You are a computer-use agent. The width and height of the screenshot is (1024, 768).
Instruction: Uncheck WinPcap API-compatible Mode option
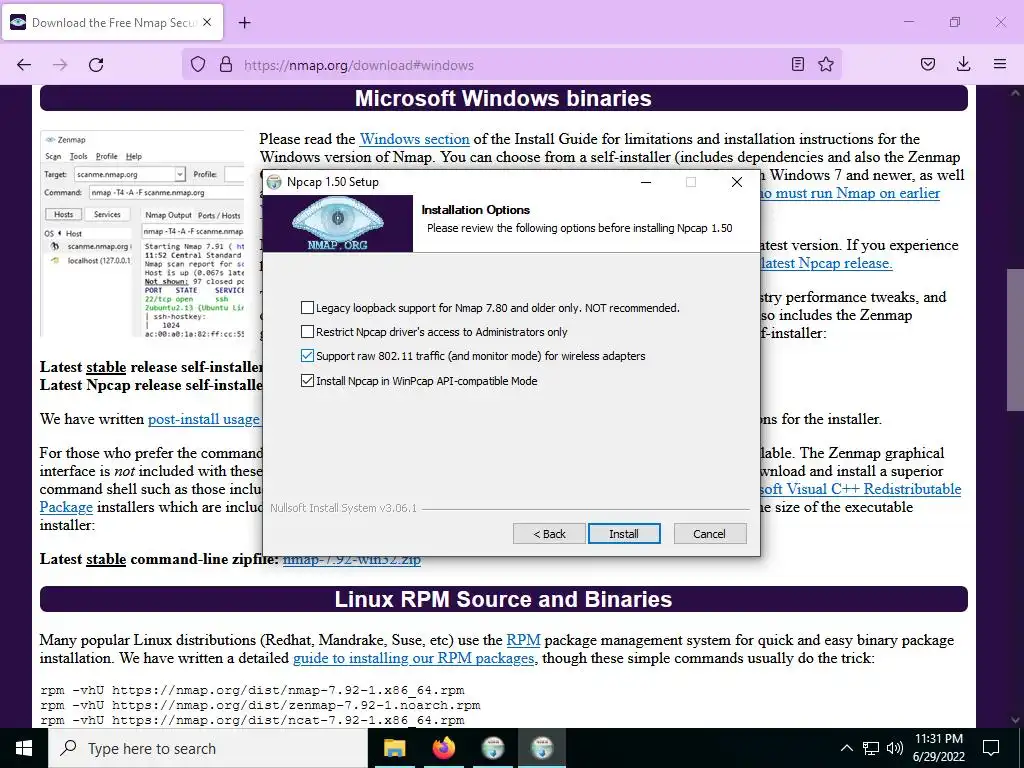[x=308, y=381]
